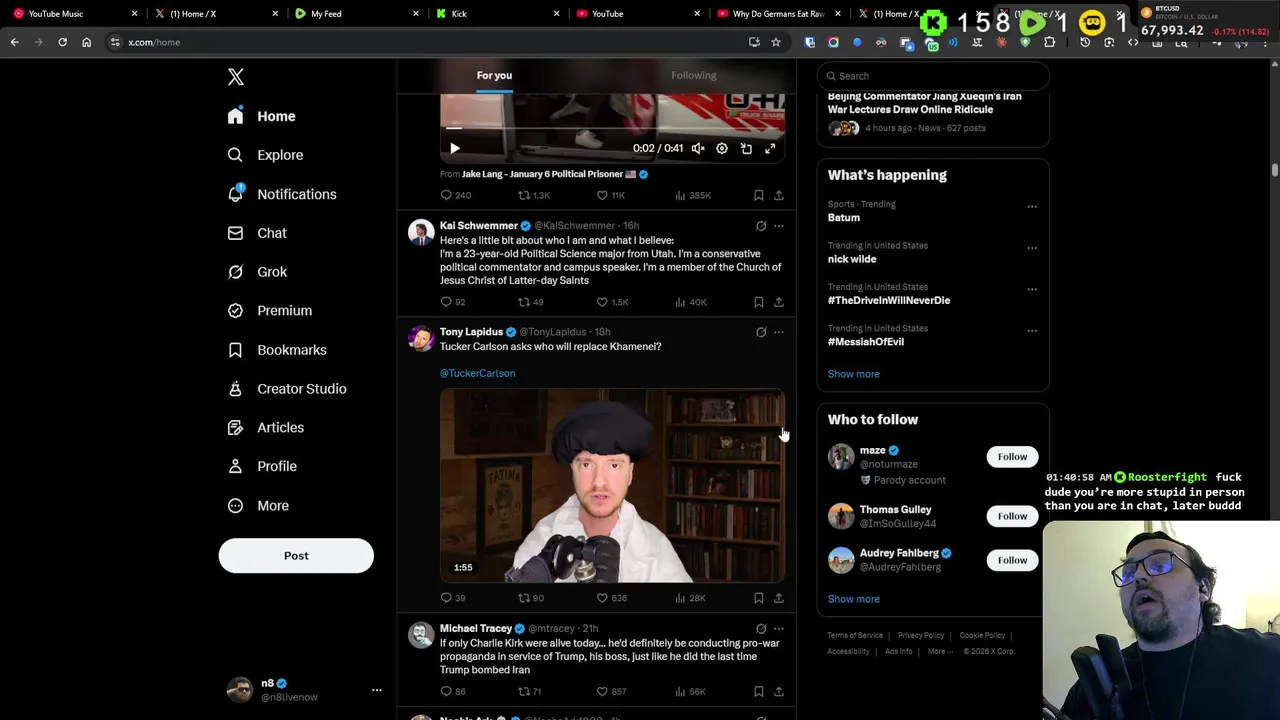Open options for #MessiahOfEvil trend
Viewport: 1280px width, 720px height.
(1032, 331)
